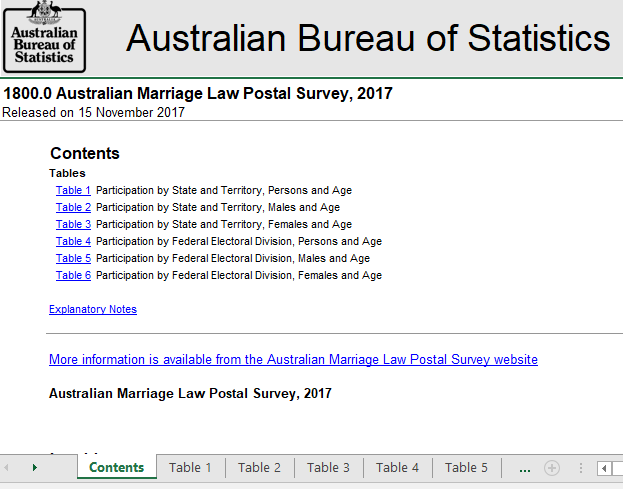Click the tab bar resize handle dots

[580, 468]
